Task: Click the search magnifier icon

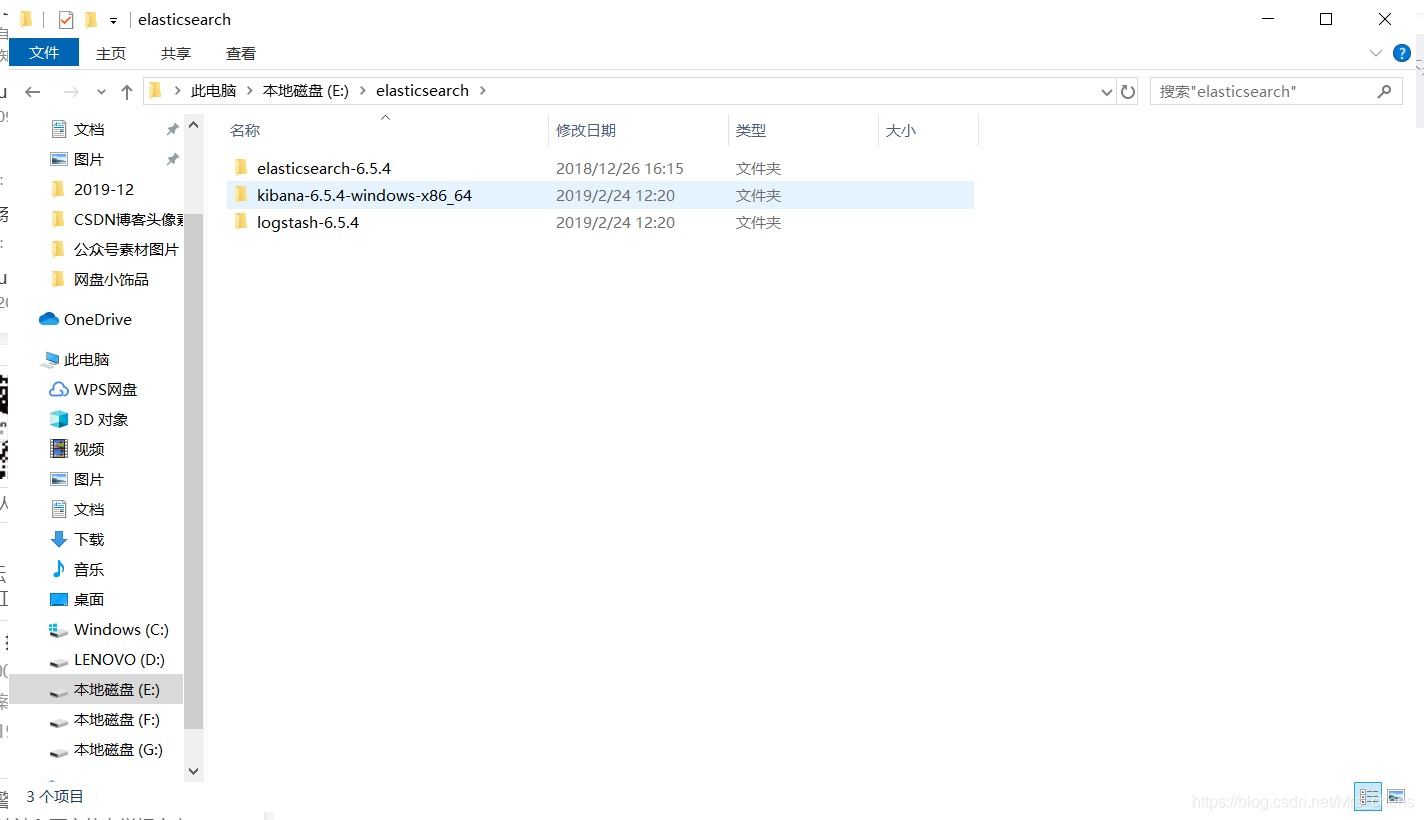Action: coord(1385,91)
